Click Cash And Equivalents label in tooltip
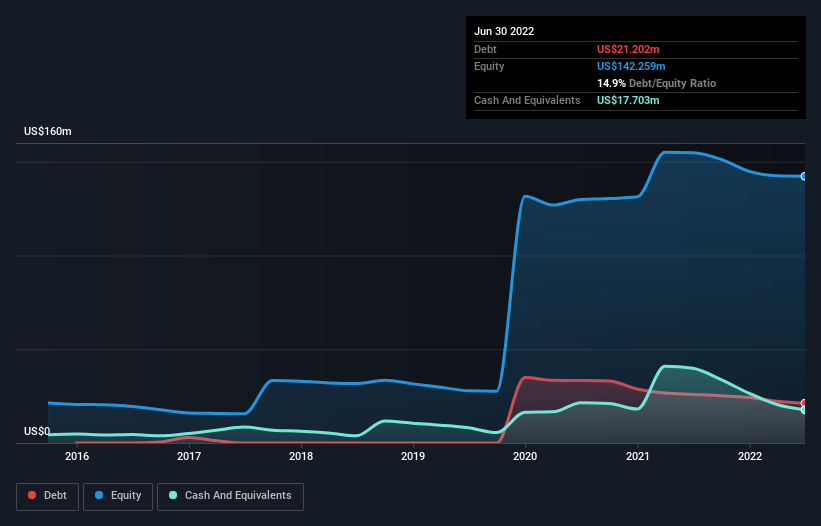 pyautogui.click(x=527, y=100)
